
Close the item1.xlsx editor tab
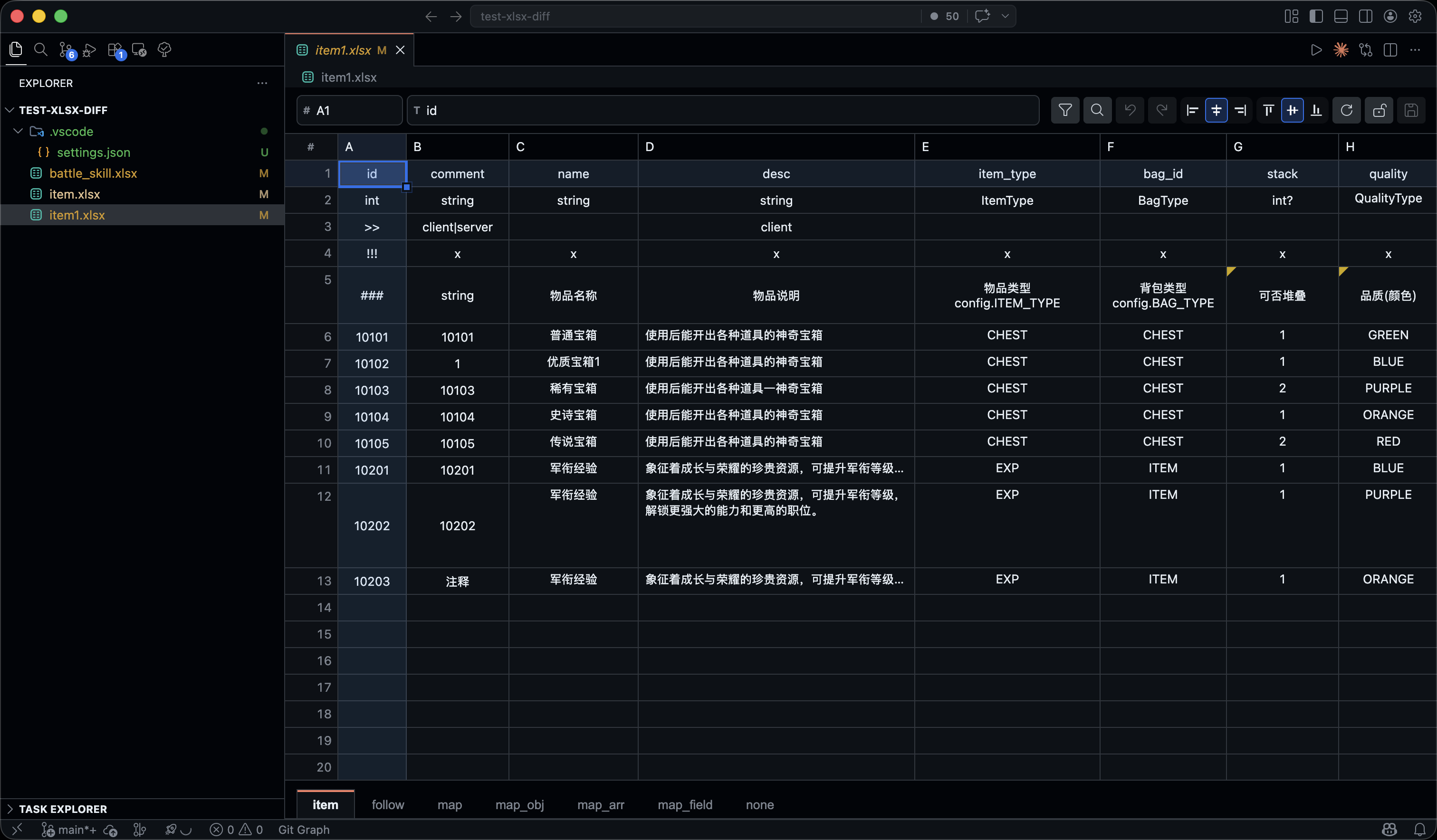point(400,50)
